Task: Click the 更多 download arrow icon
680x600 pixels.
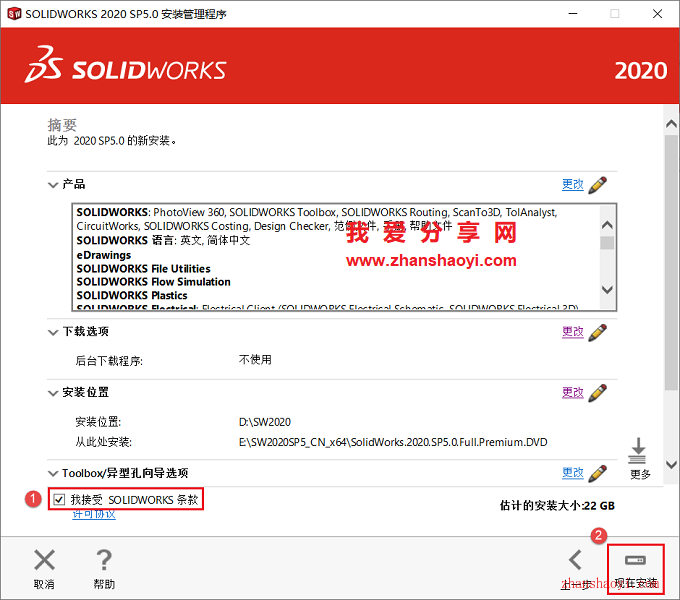Action: tap(637, 451)
